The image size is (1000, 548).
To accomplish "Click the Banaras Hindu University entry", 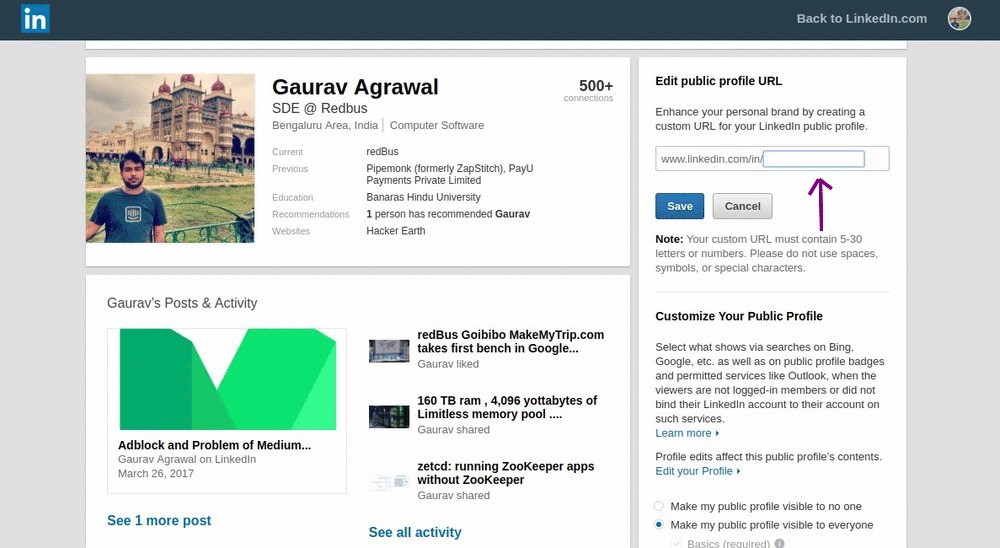I will (x=423, y=197).
